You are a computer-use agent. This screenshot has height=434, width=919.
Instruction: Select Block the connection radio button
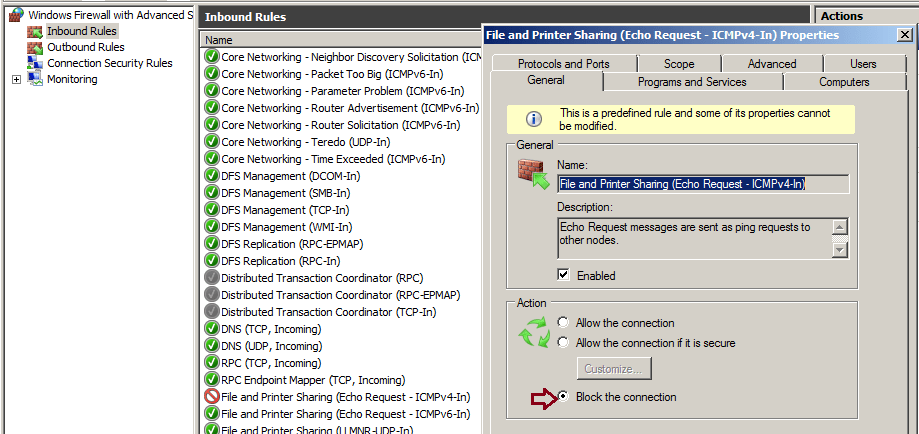coord(563,397)
